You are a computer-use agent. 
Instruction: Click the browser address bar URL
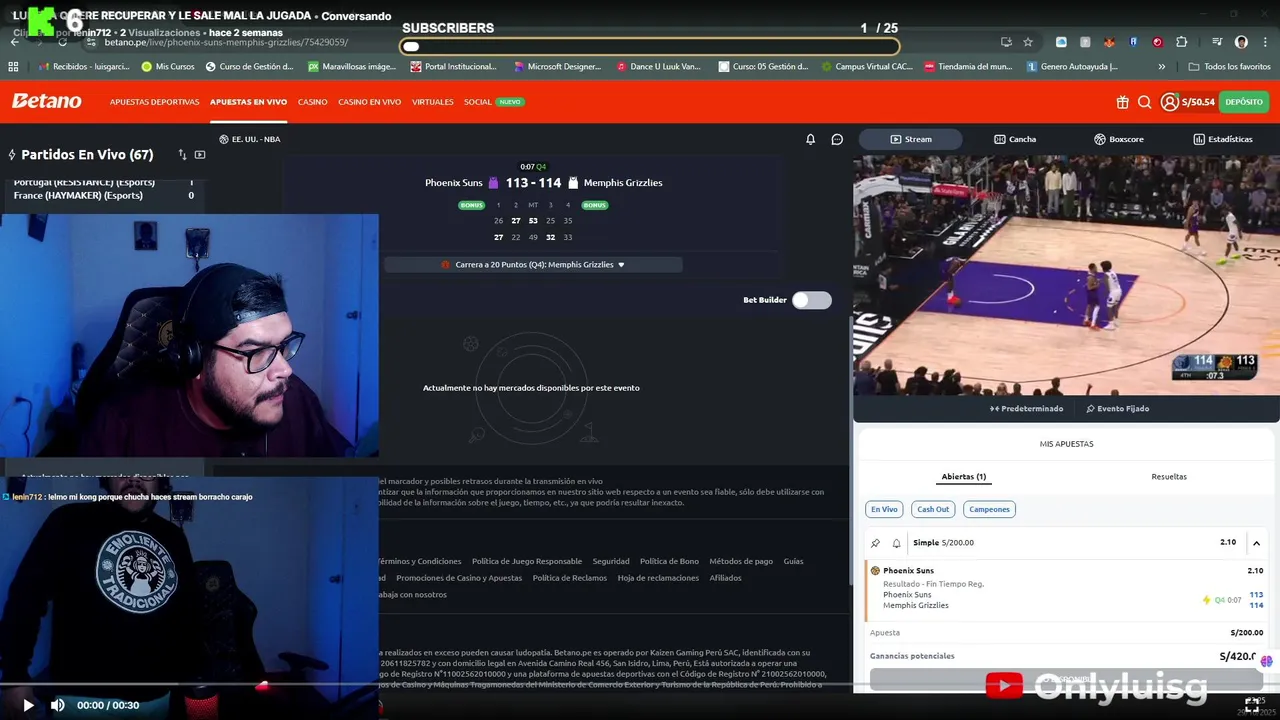tap(226, 42)
